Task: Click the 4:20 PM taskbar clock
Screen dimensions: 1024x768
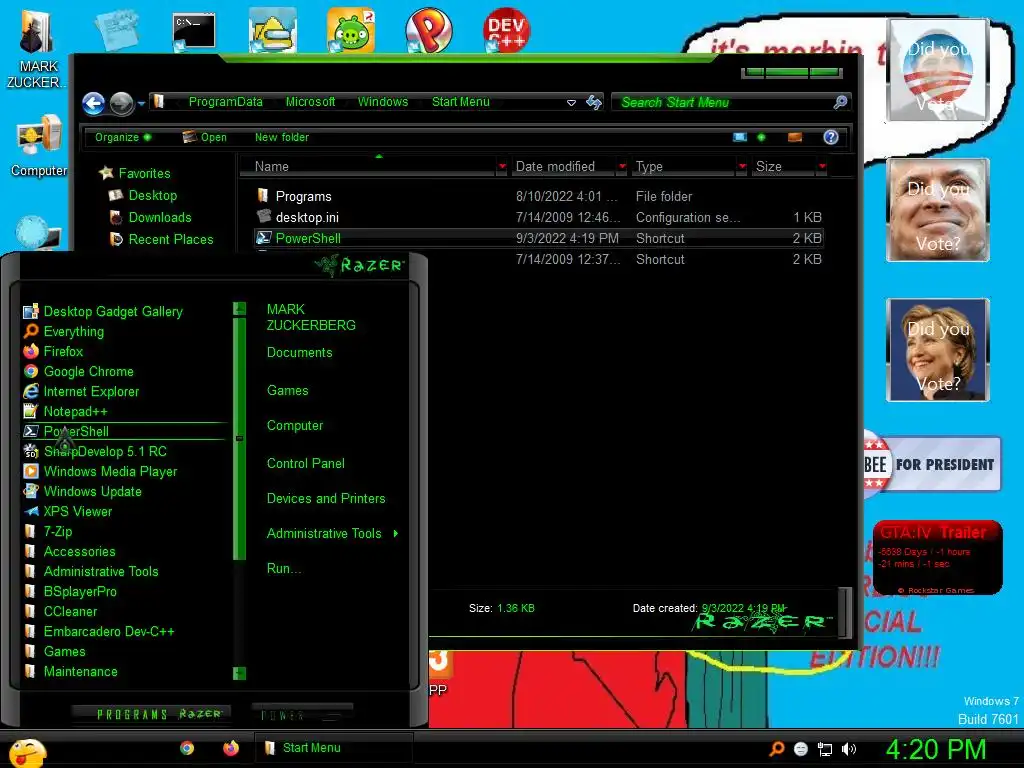Action: point(935,750)
